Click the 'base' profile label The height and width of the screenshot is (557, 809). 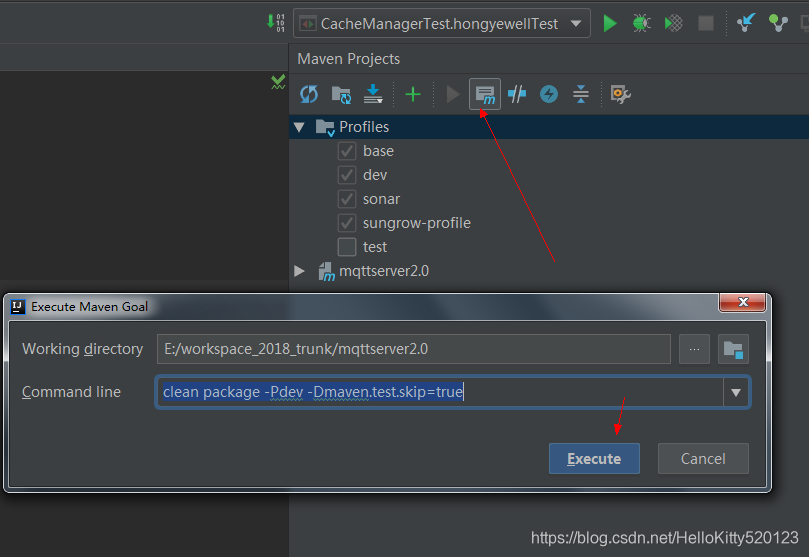[378, 151]
